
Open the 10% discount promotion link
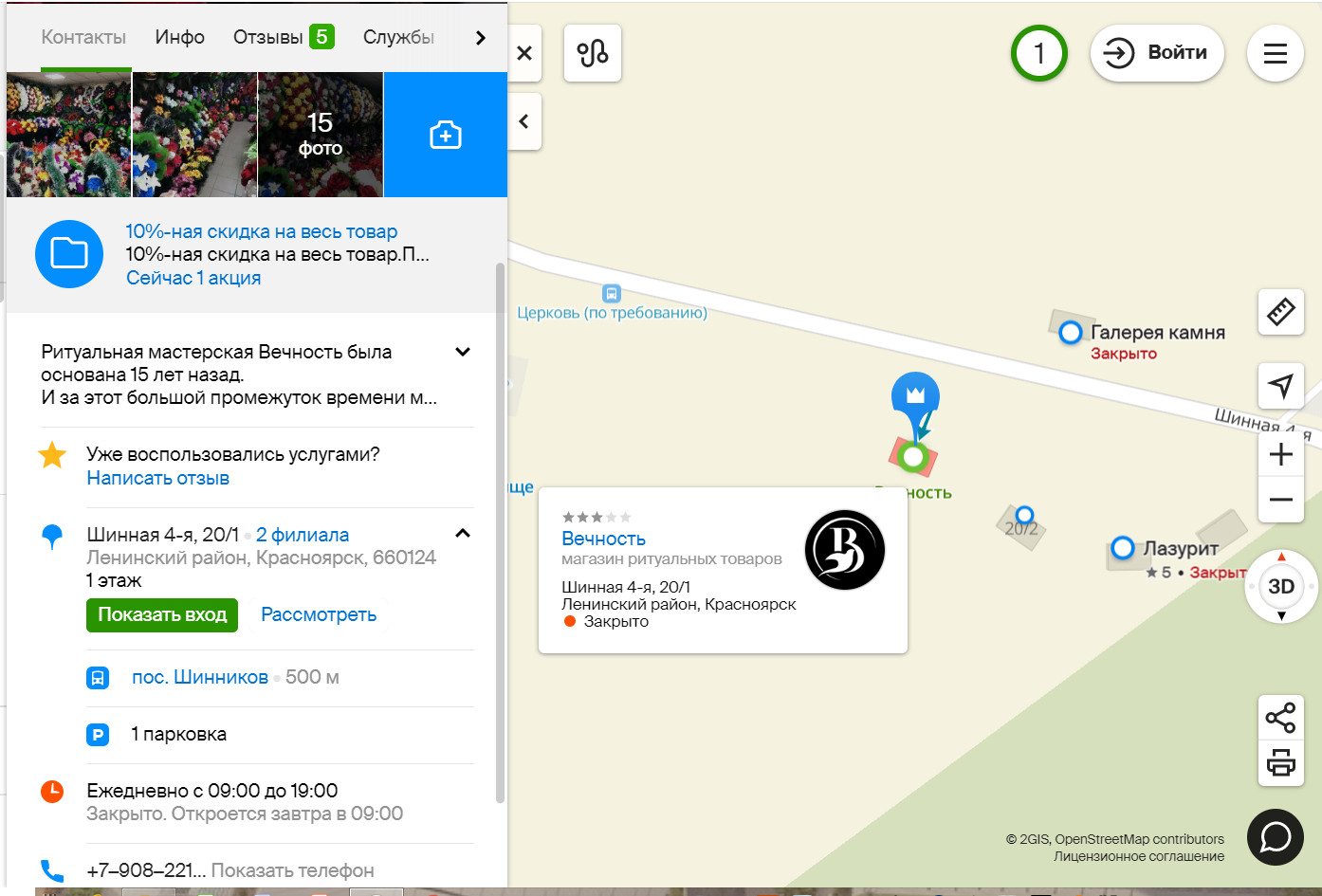[262, 231]
